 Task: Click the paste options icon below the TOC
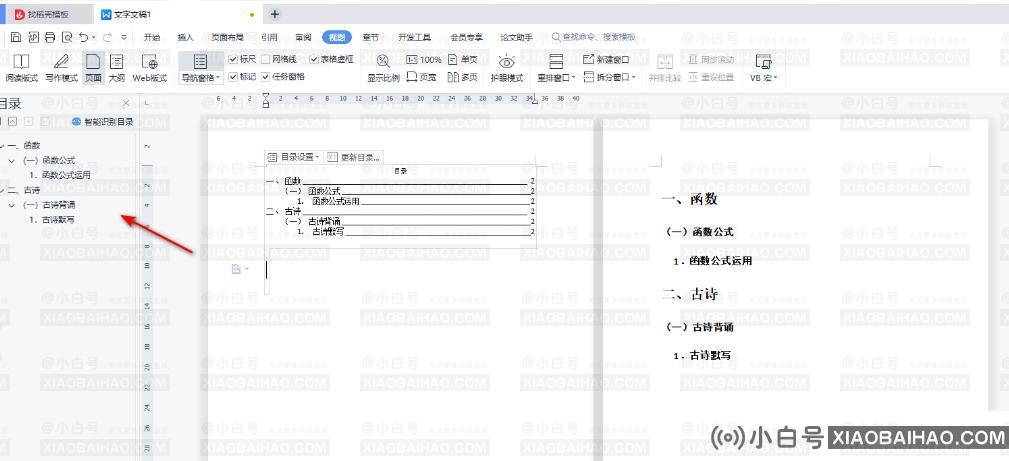236,269
